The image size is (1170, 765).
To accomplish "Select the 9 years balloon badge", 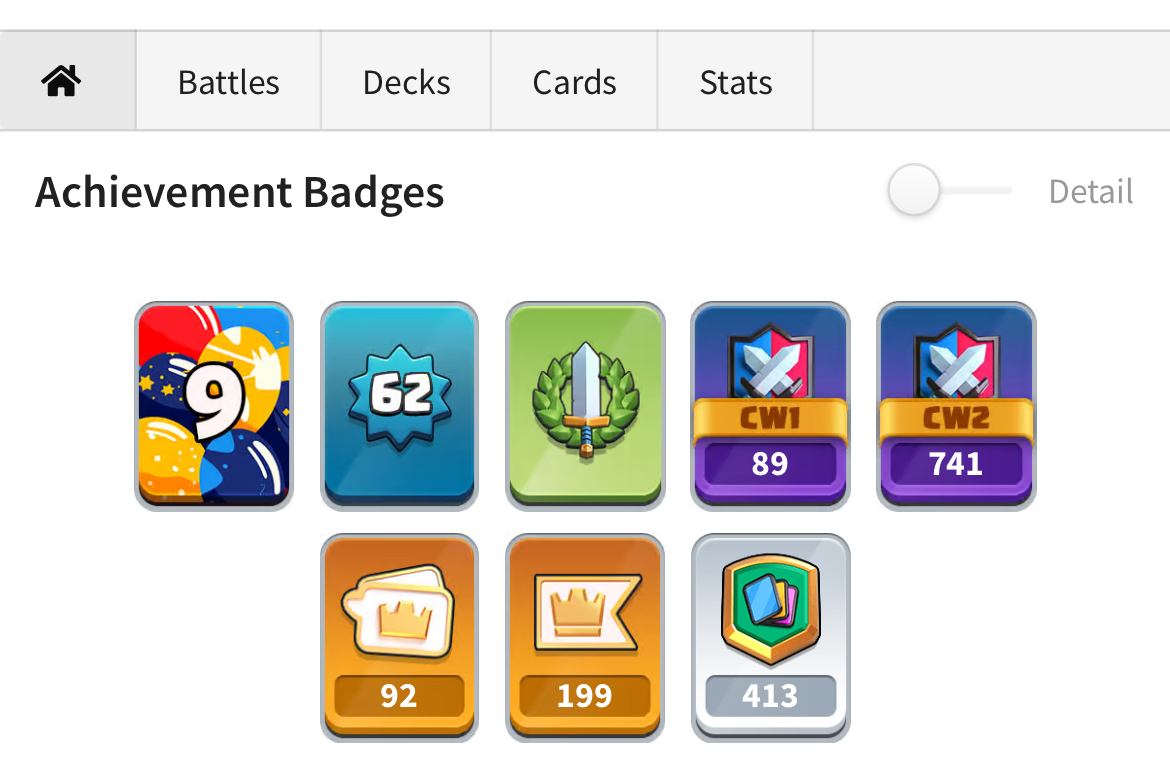I will click(x=214, y=405).
